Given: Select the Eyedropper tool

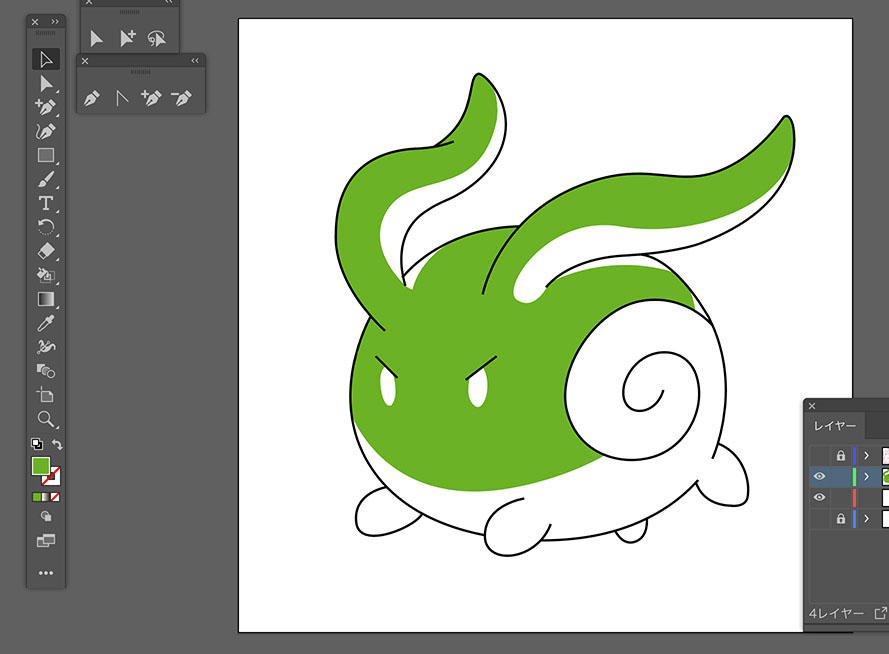Looking at the screenshot, I should point(46,323).
